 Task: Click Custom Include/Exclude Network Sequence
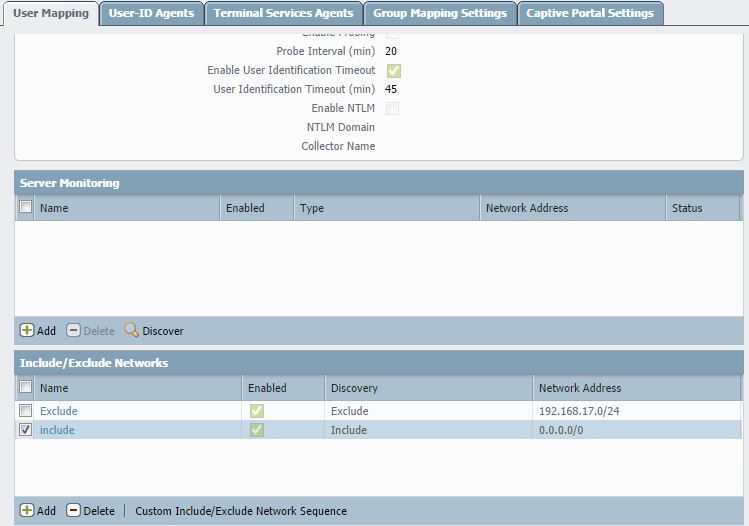(241, 511)
